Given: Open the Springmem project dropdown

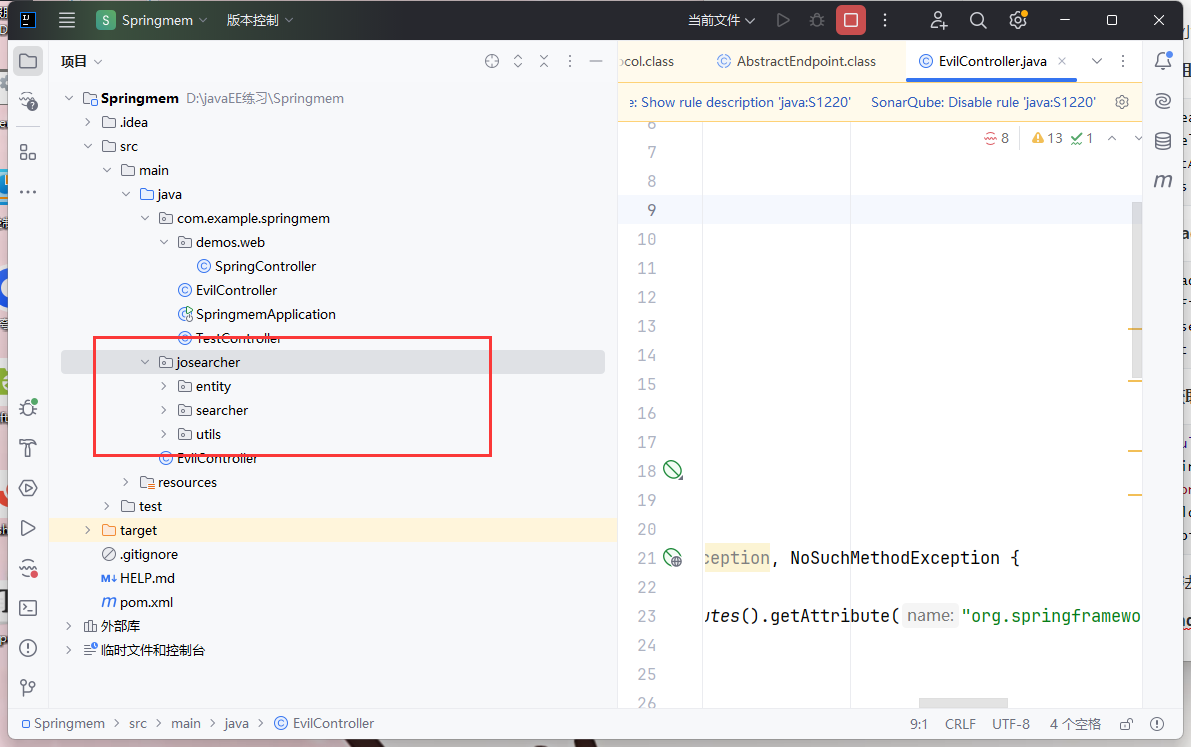Looking at the screenshot, I should click(153, 20).
